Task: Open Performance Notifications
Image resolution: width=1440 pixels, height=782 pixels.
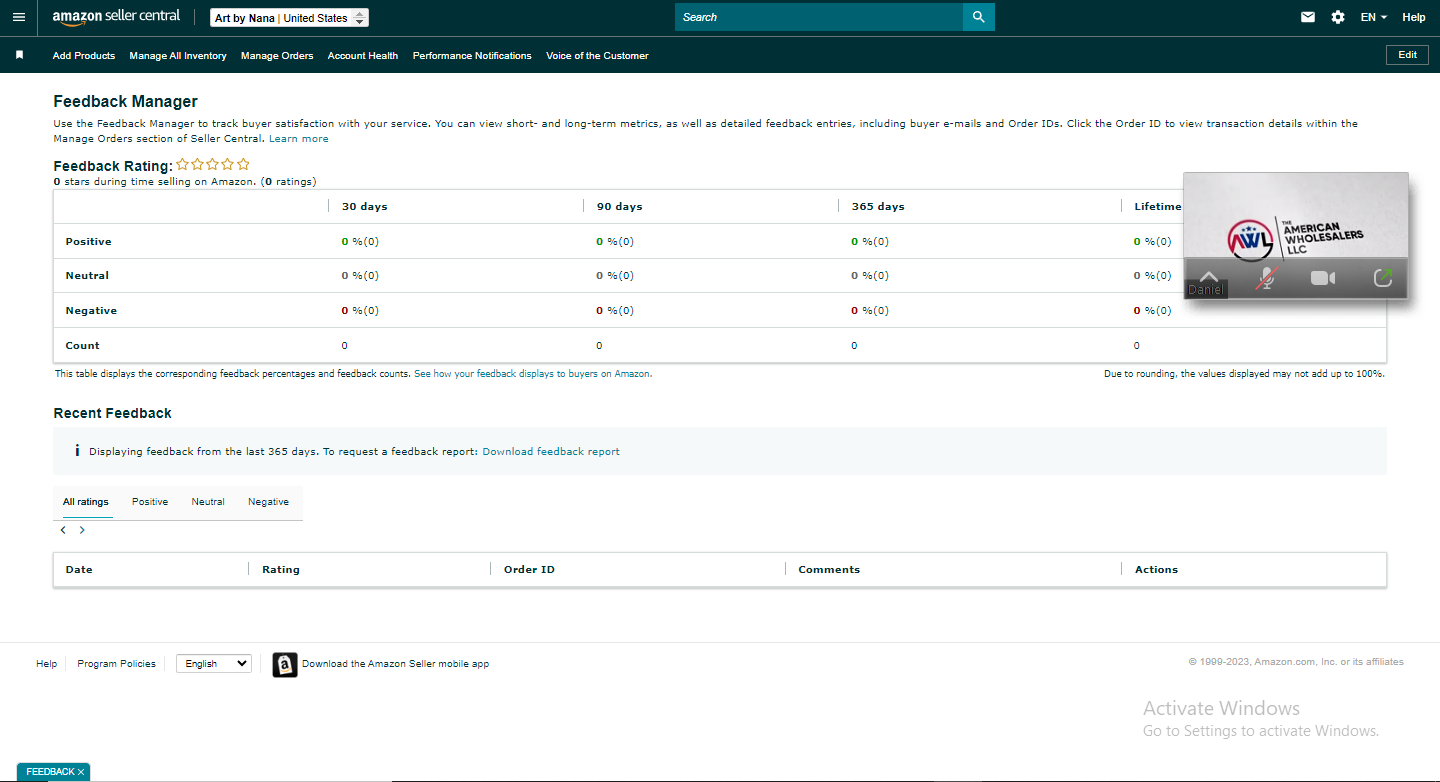Action: (x=472, y=56)
